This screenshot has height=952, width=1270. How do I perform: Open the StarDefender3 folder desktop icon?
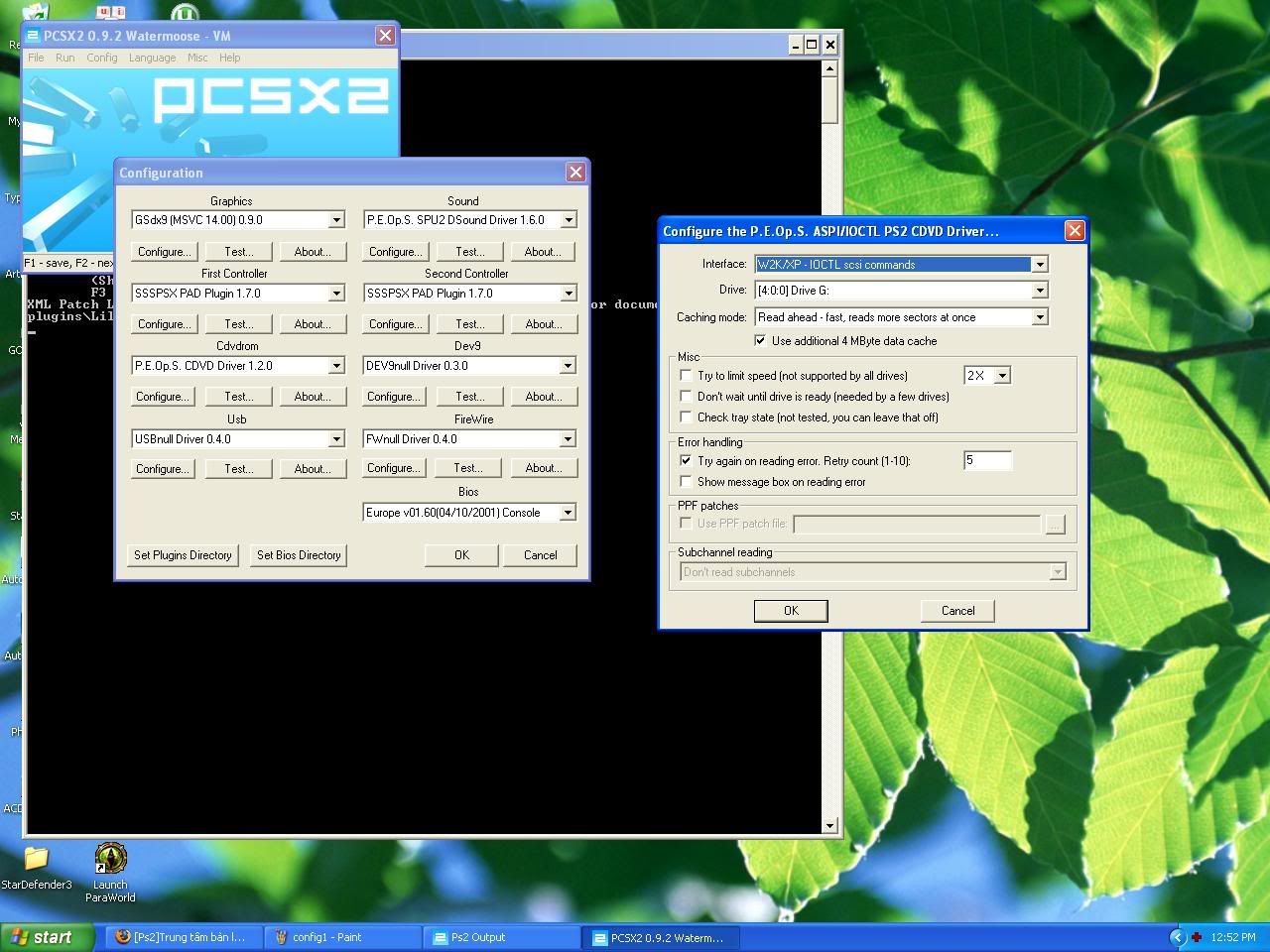pyautogui.click(x=36, y=866)
